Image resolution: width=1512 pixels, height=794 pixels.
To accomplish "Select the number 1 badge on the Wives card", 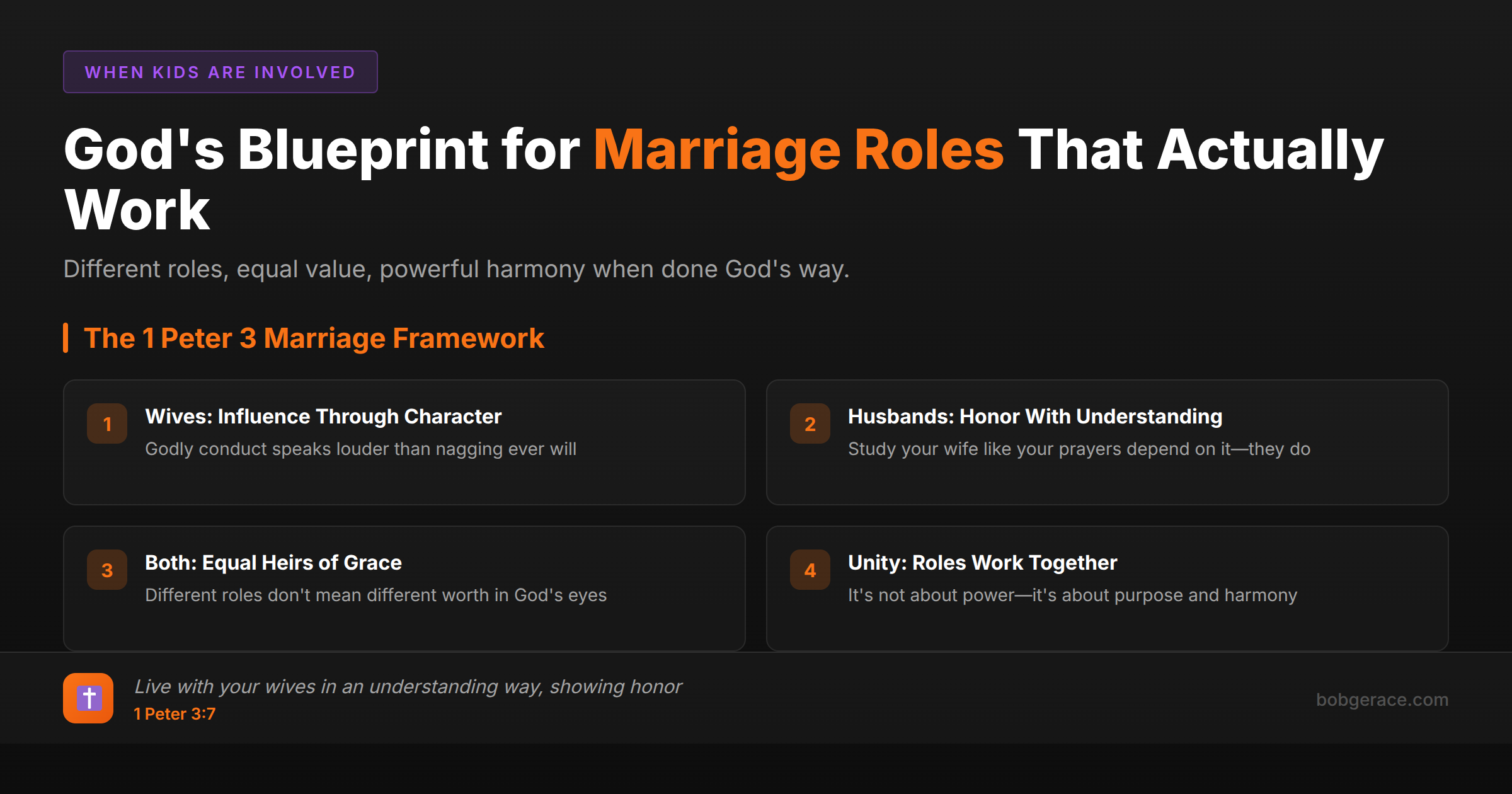I will tap(107, 423).
